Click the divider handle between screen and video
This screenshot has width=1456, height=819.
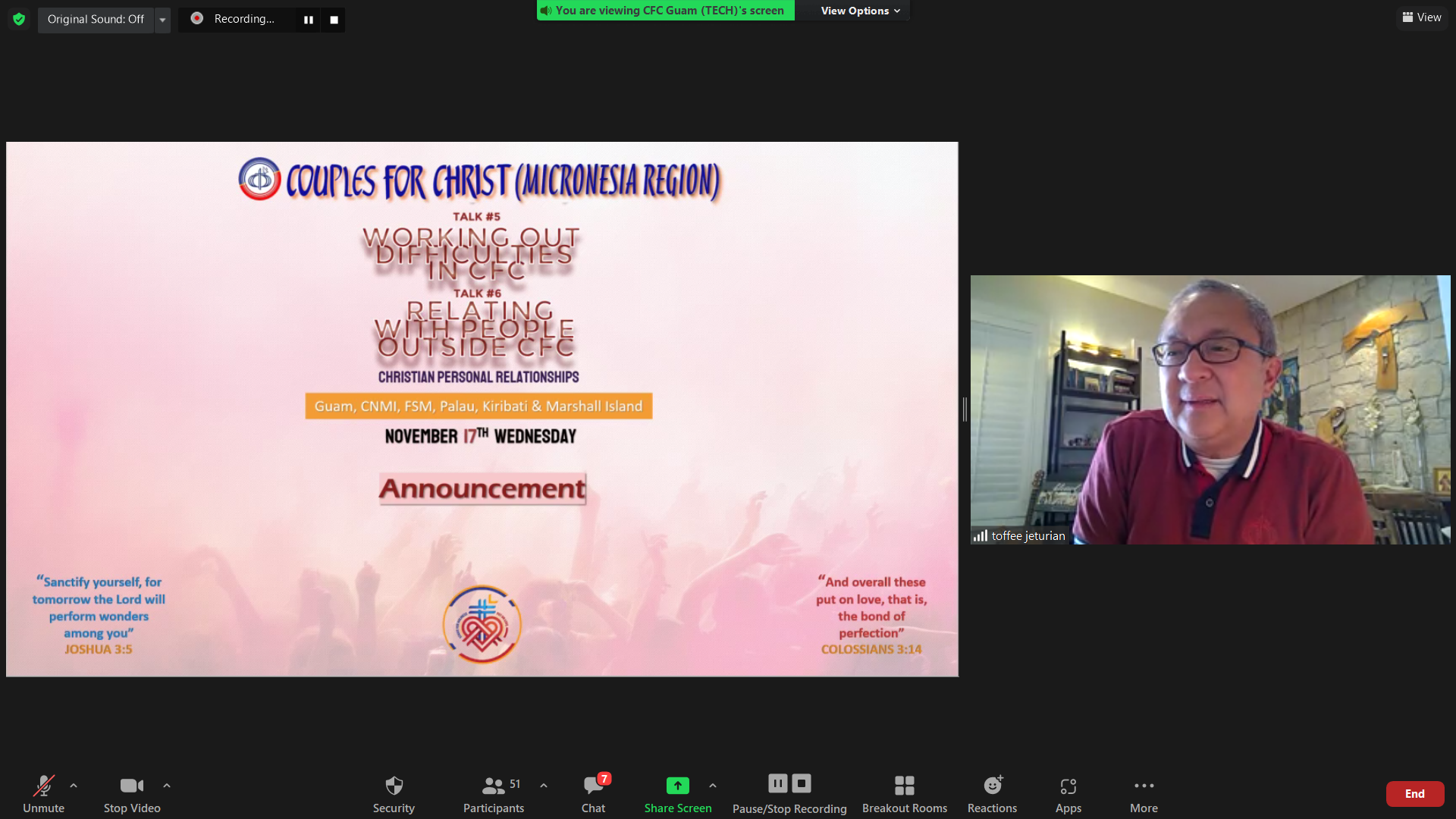point(965,409)
